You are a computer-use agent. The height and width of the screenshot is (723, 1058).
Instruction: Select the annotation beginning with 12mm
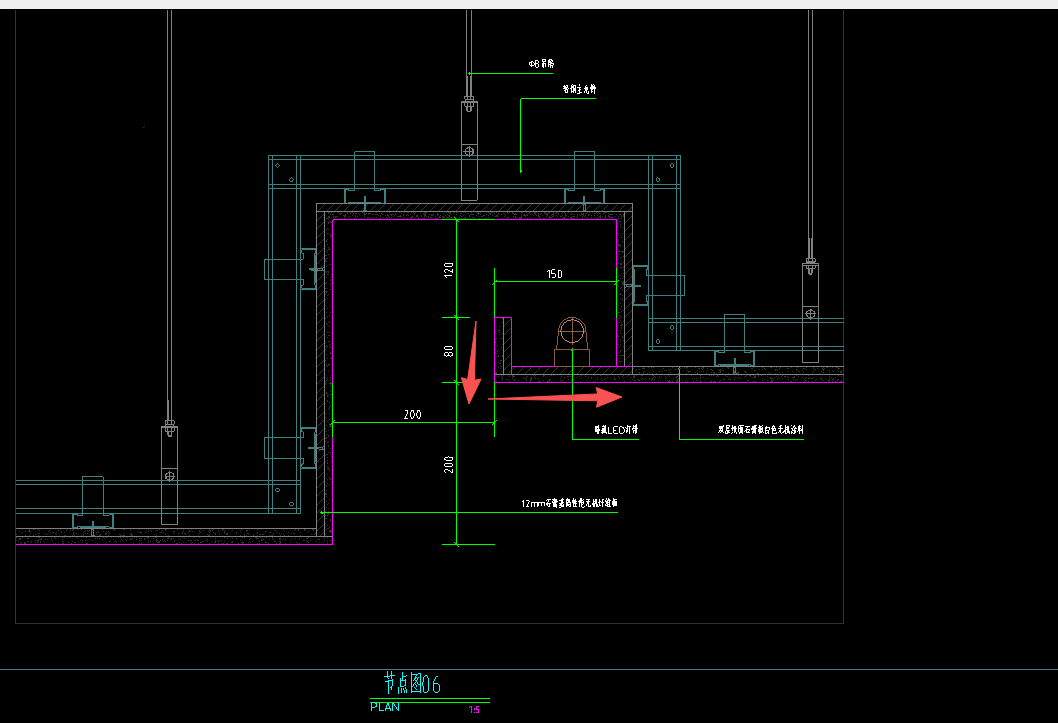569,503
